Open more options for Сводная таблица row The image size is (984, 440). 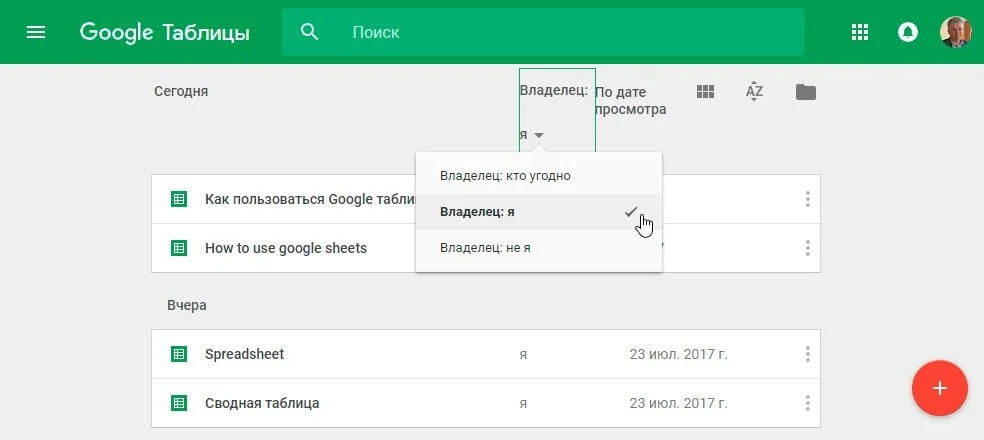point(807,403)
